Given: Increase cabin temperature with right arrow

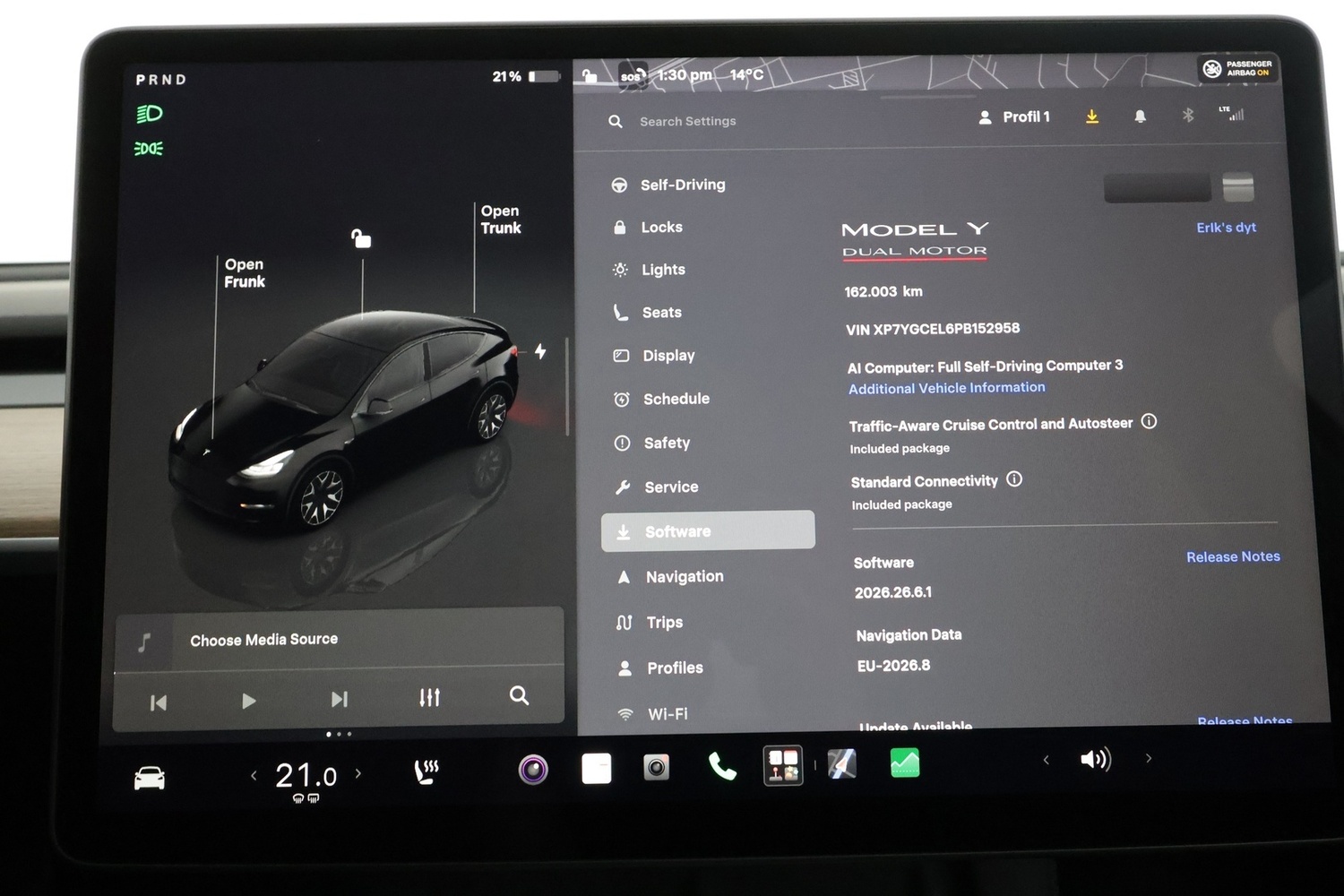Looking at the screenshot, I should click(x=358, y=773).
